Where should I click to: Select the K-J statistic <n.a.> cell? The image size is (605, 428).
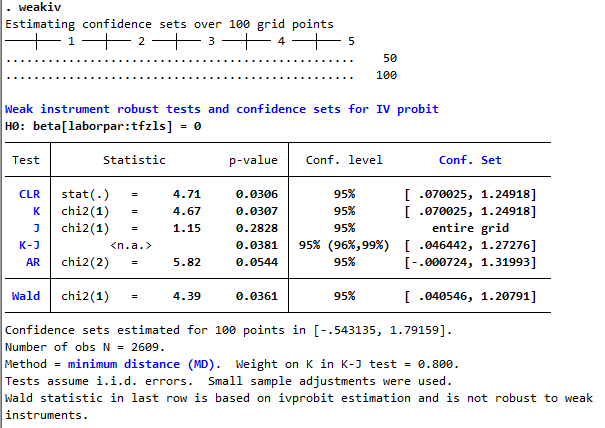pyautogui.click(x=130, y=245)
